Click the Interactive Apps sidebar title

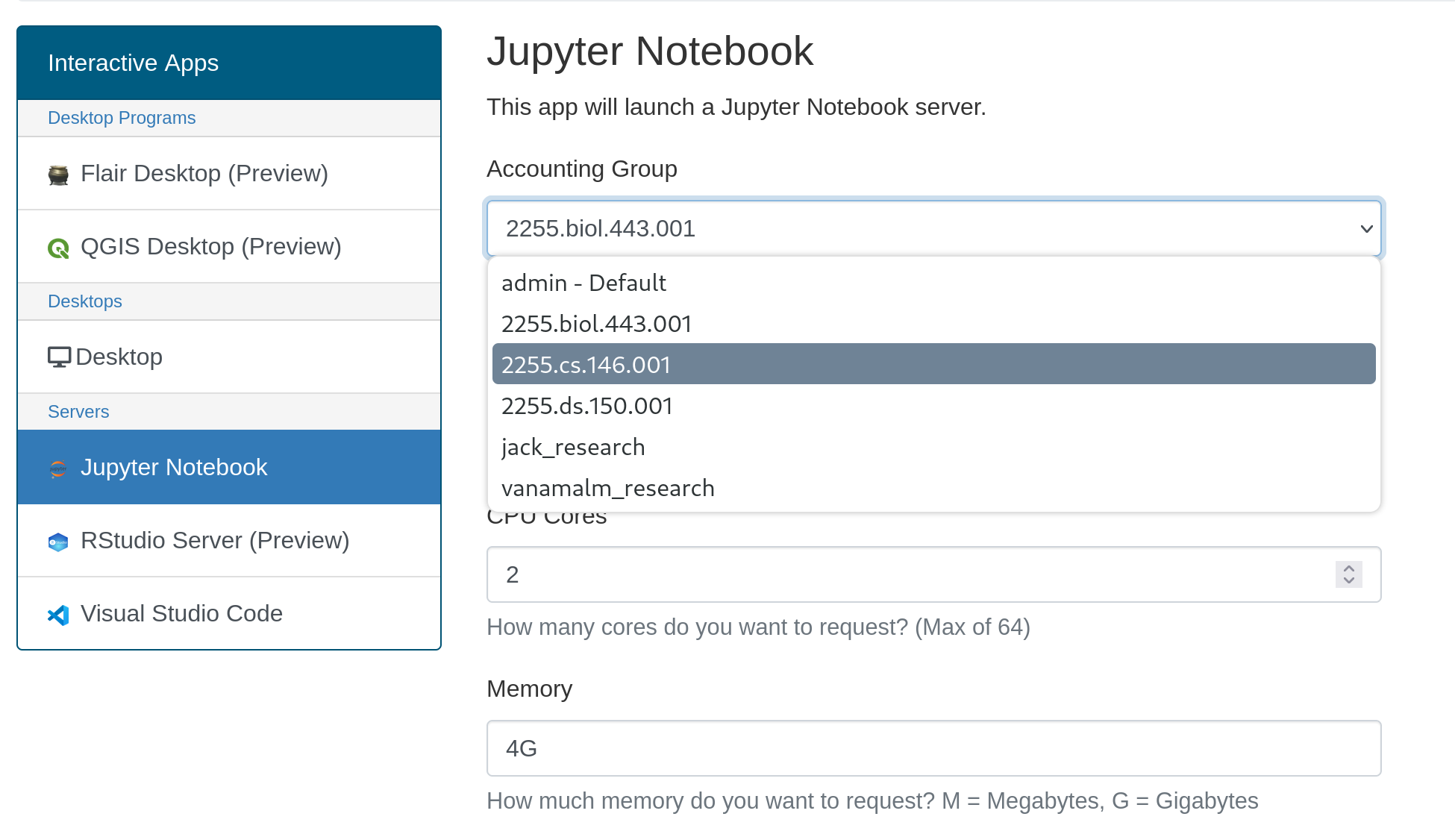pyautogui.click(x=133, y=63)
